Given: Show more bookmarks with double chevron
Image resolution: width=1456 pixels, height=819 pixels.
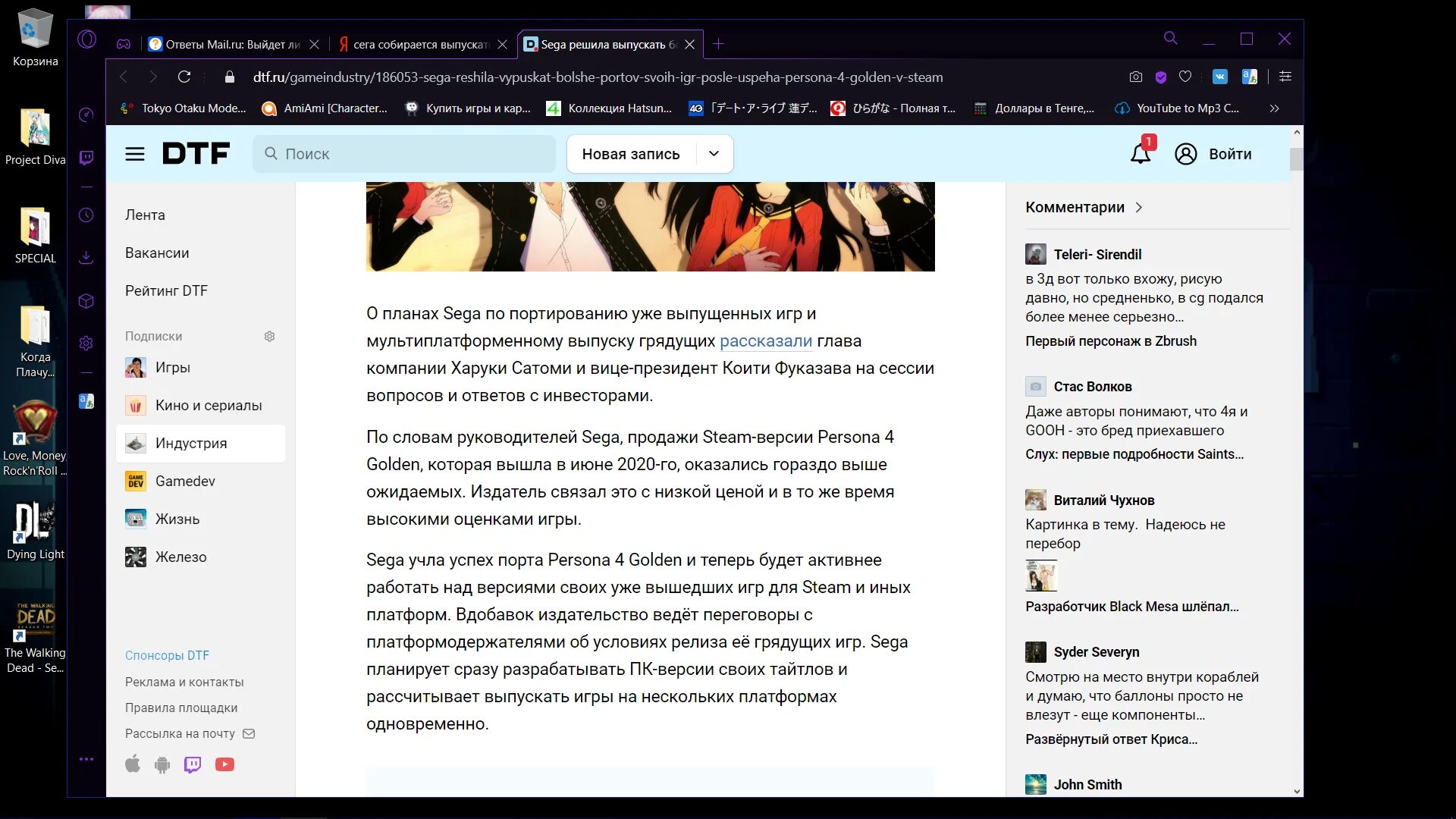Looking at the screenshot, I should (x=1275, y=108).
